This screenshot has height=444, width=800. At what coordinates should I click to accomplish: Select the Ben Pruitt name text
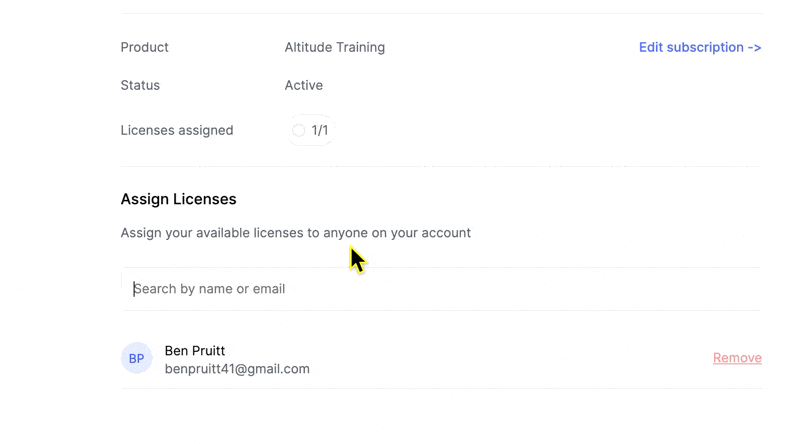click(195, 351)
